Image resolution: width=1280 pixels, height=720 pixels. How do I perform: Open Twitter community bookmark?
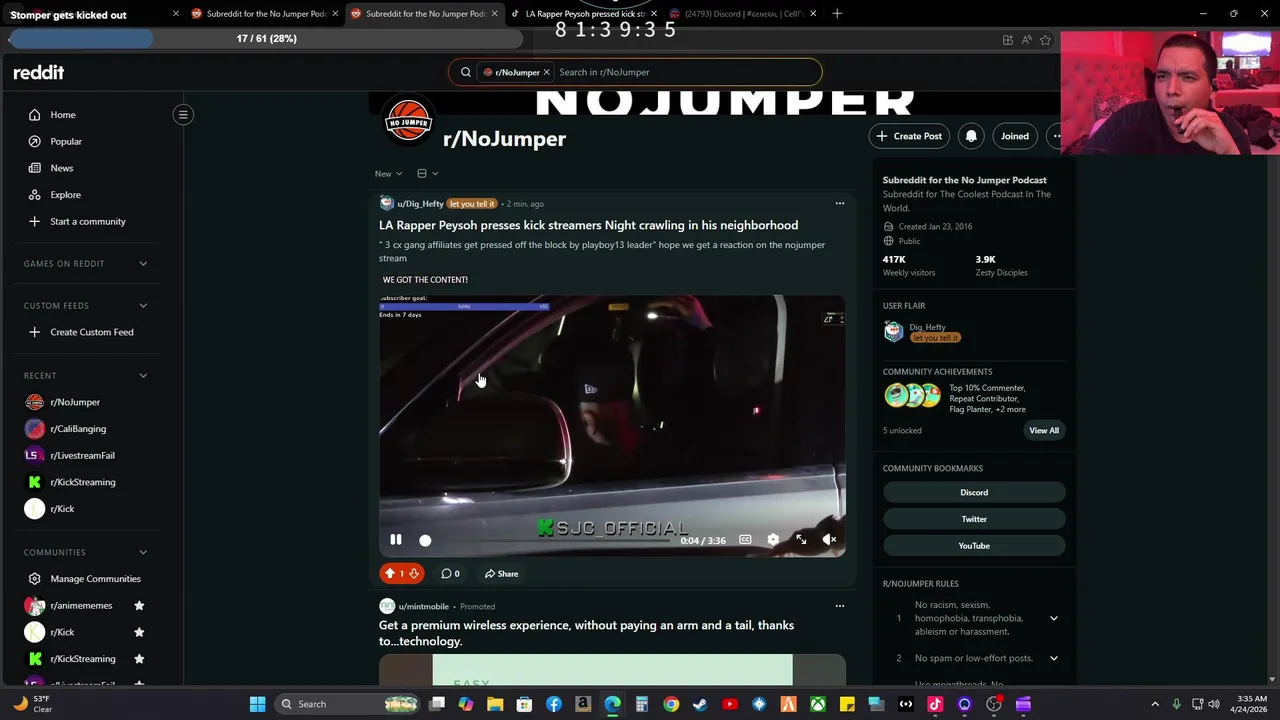(x=974, y=519)
